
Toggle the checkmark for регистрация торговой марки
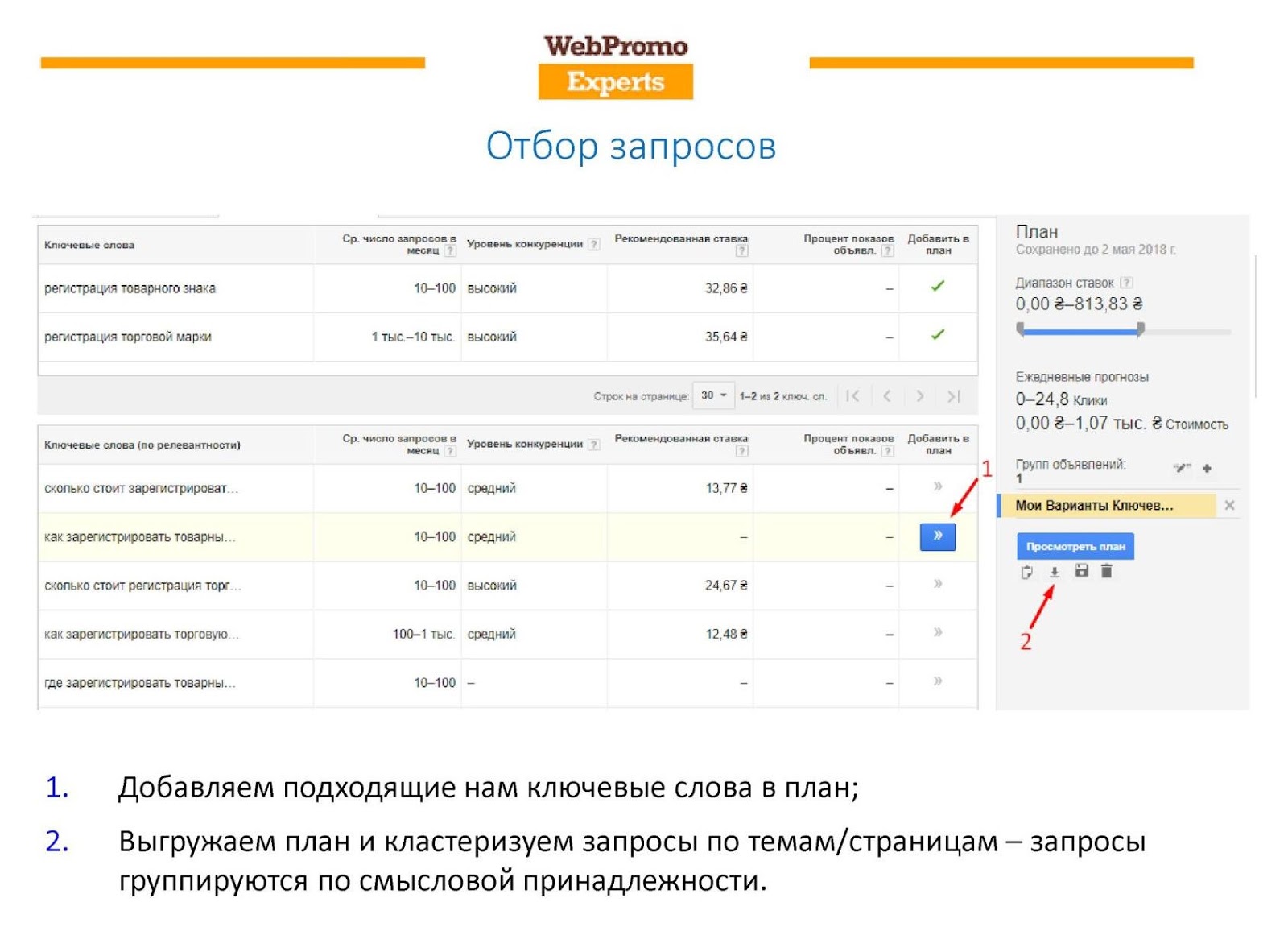(x=937, y=335)
